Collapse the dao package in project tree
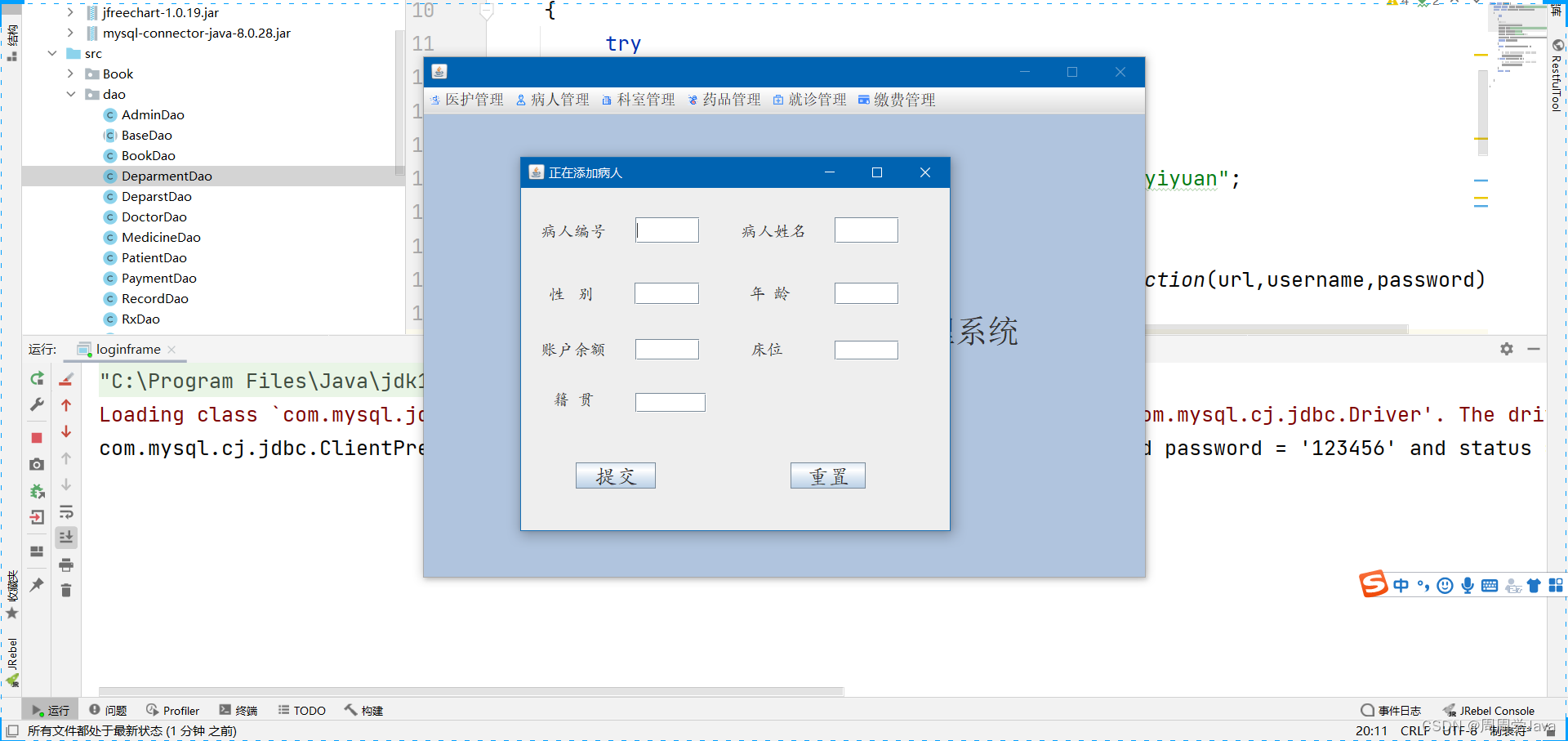1568x741 pixels. click(x=71, y=94)
